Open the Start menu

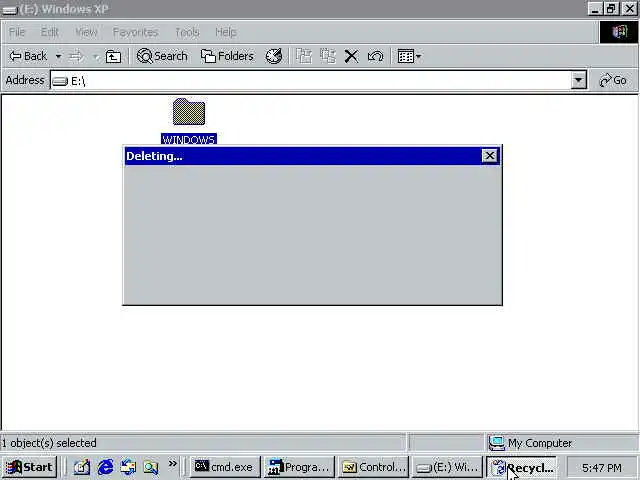click(x=29, y=467)
